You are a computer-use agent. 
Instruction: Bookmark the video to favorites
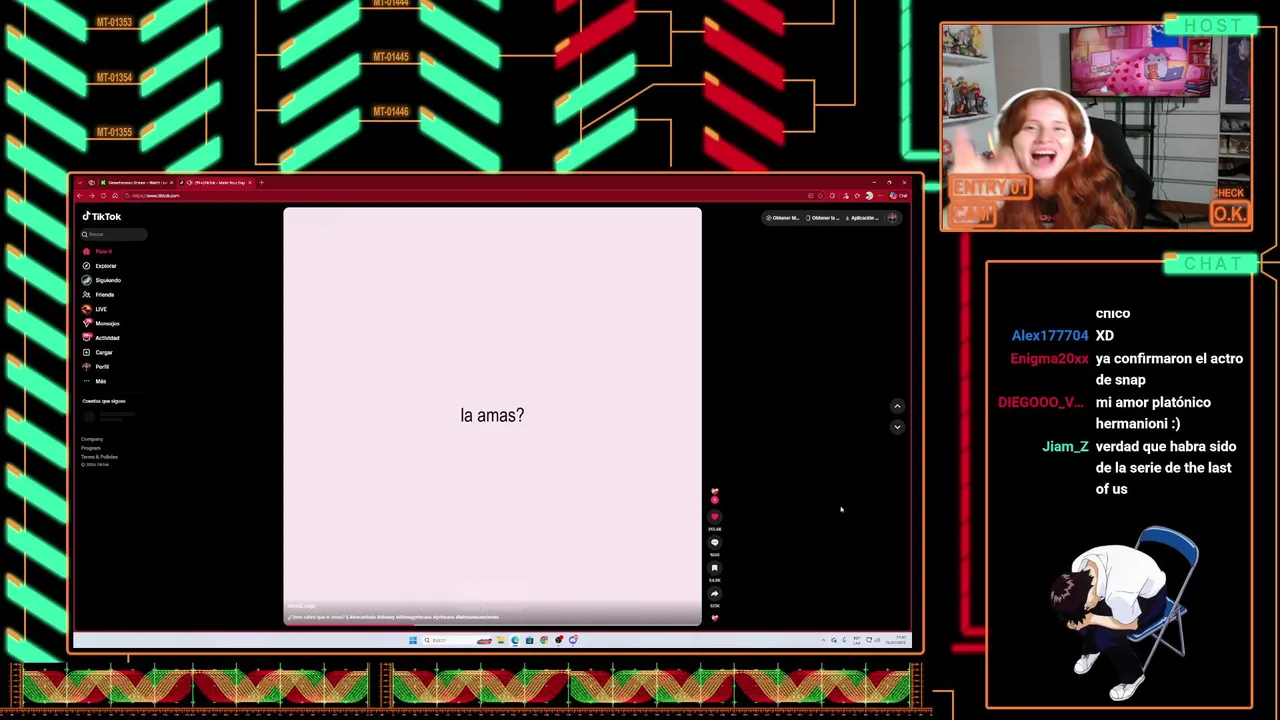tap(714, 568)
